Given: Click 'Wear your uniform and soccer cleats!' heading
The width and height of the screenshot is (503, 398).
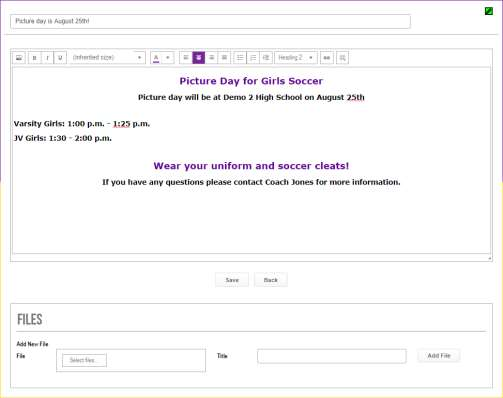Looking at the screenshot, I should click(251, 166).
